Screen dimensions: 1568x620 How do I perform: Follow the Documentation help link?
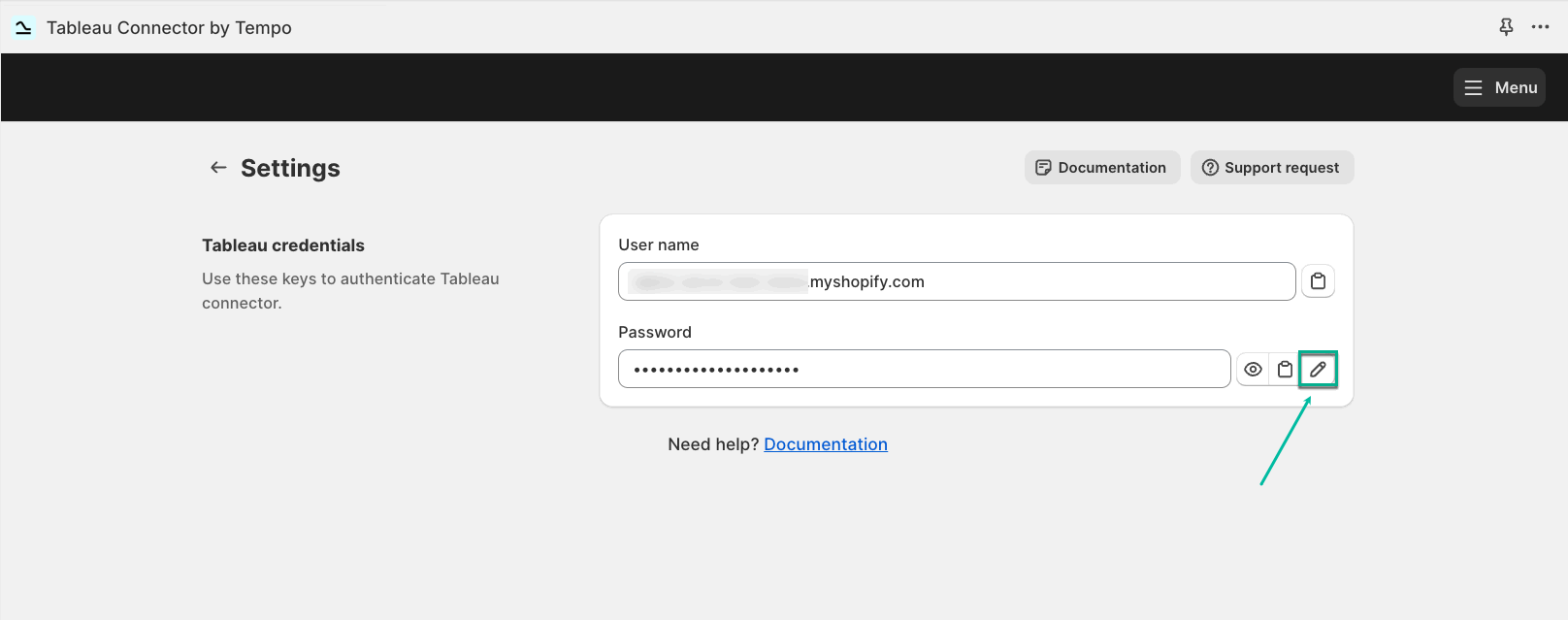[826, 444]
